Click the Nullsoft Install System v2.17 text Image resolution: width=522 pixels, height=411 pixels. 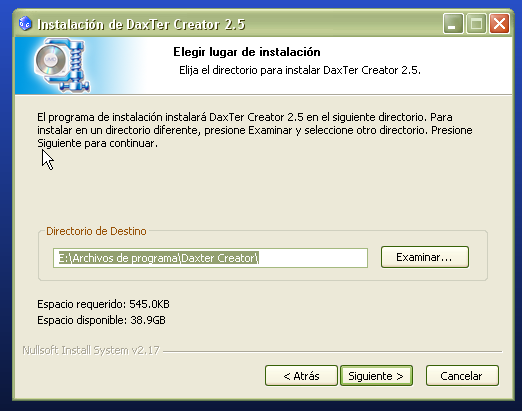coord(91,350)
